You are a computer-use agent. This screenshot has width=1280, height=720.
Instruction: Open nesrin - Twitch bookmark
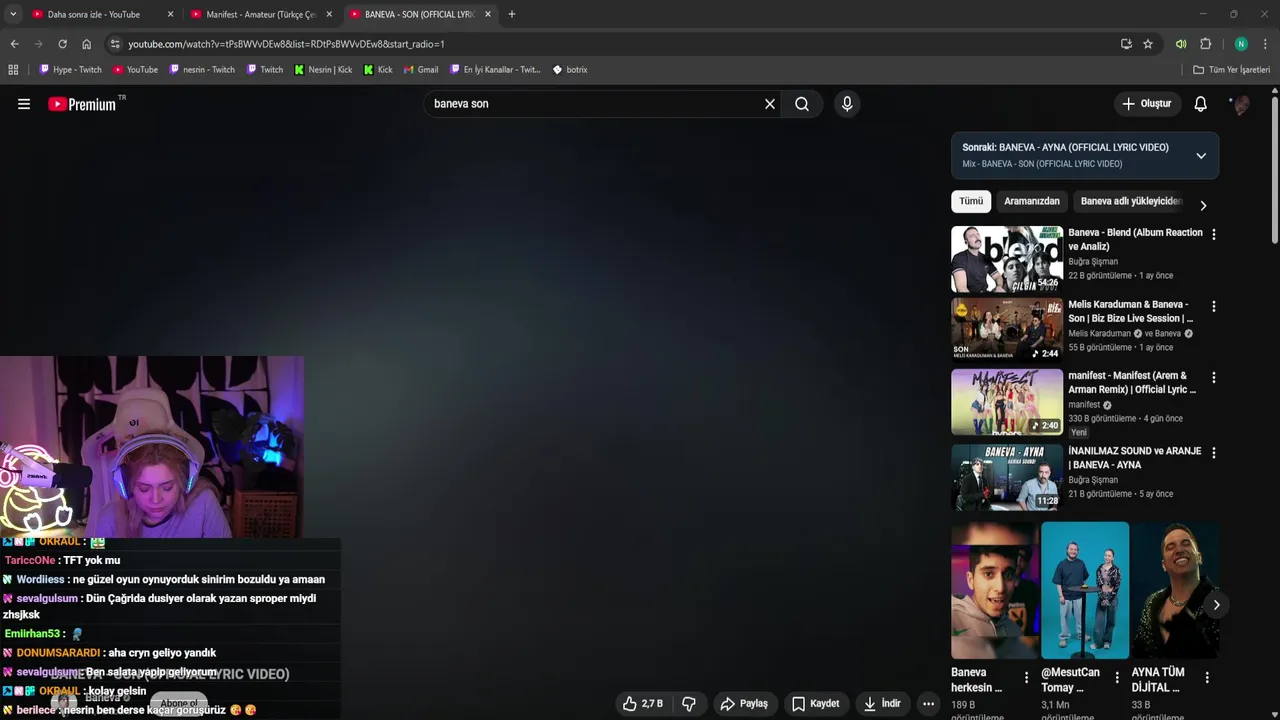point(202,70)
